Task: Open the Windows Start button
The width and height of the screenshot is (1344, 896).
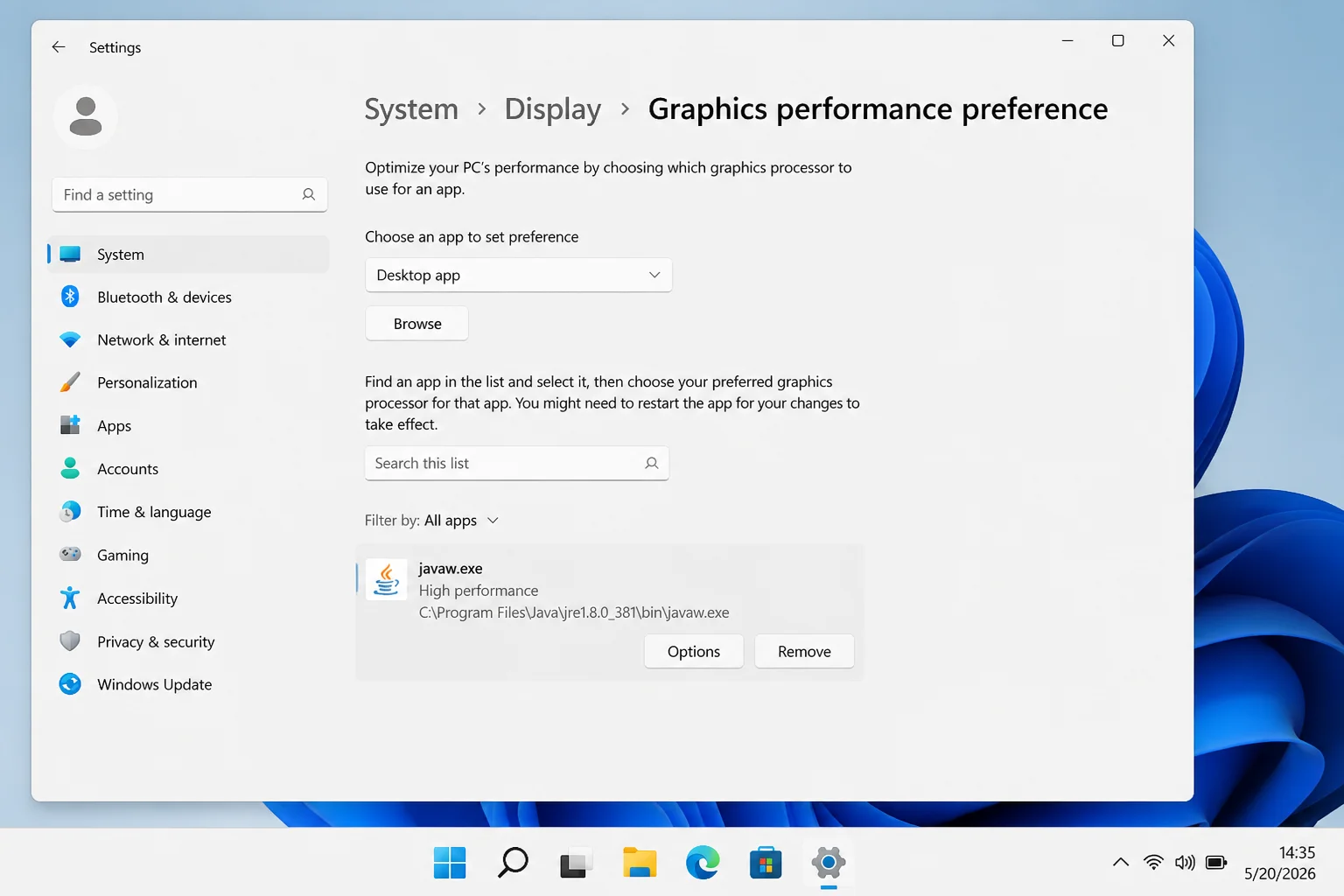Action: 450,863
